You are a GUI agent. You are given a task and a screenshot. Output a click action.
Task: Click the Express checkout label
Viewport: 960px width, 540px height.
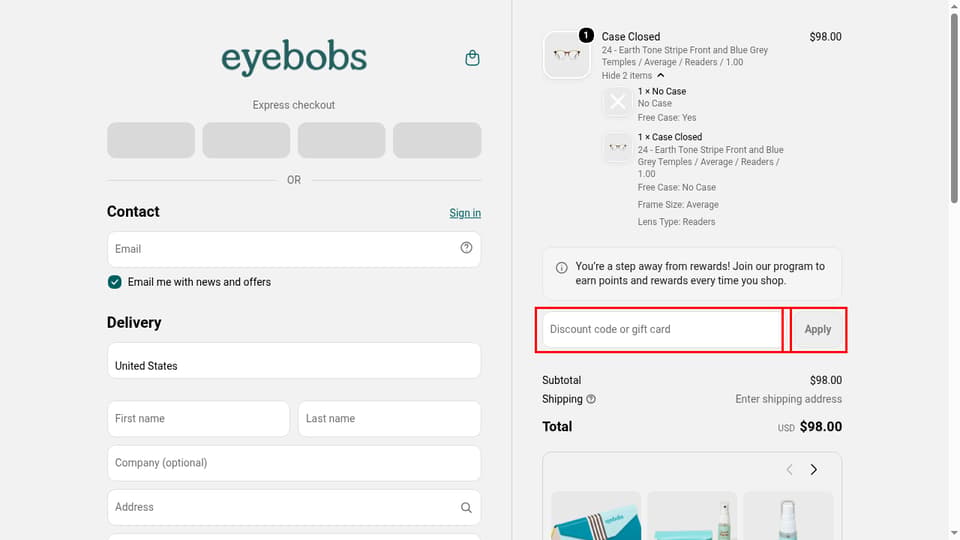294,105
